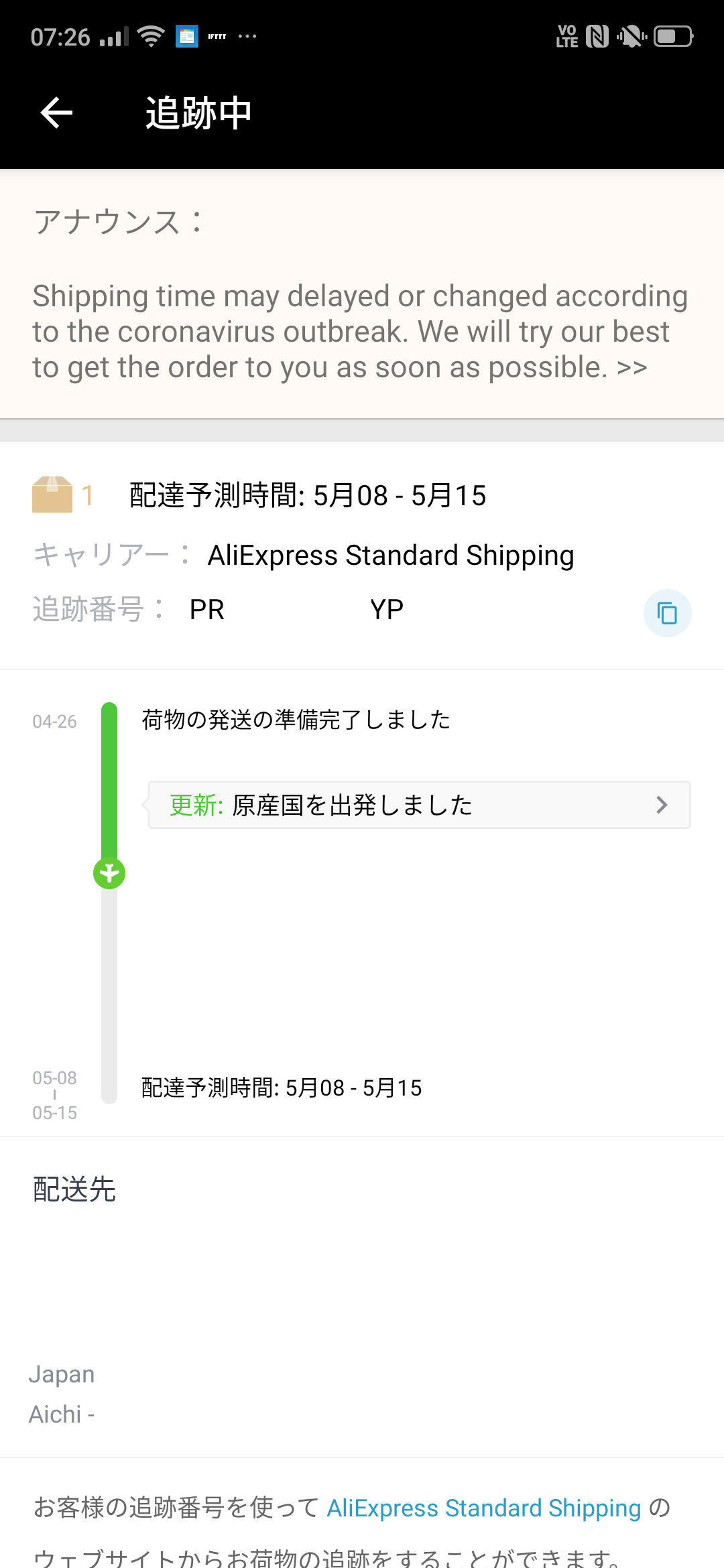724x1568 pixels.
Task: Copy the tracking number with copy icon
Action: [667, 612]
